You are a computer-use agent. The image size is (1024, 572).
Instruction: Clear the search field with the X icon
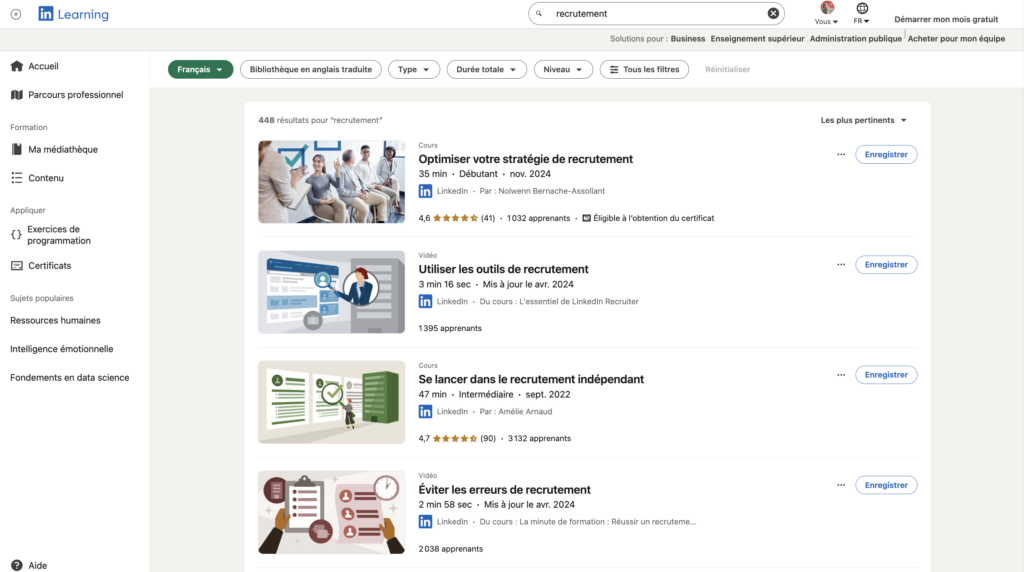pyautogui.click(x=773, y=13)
